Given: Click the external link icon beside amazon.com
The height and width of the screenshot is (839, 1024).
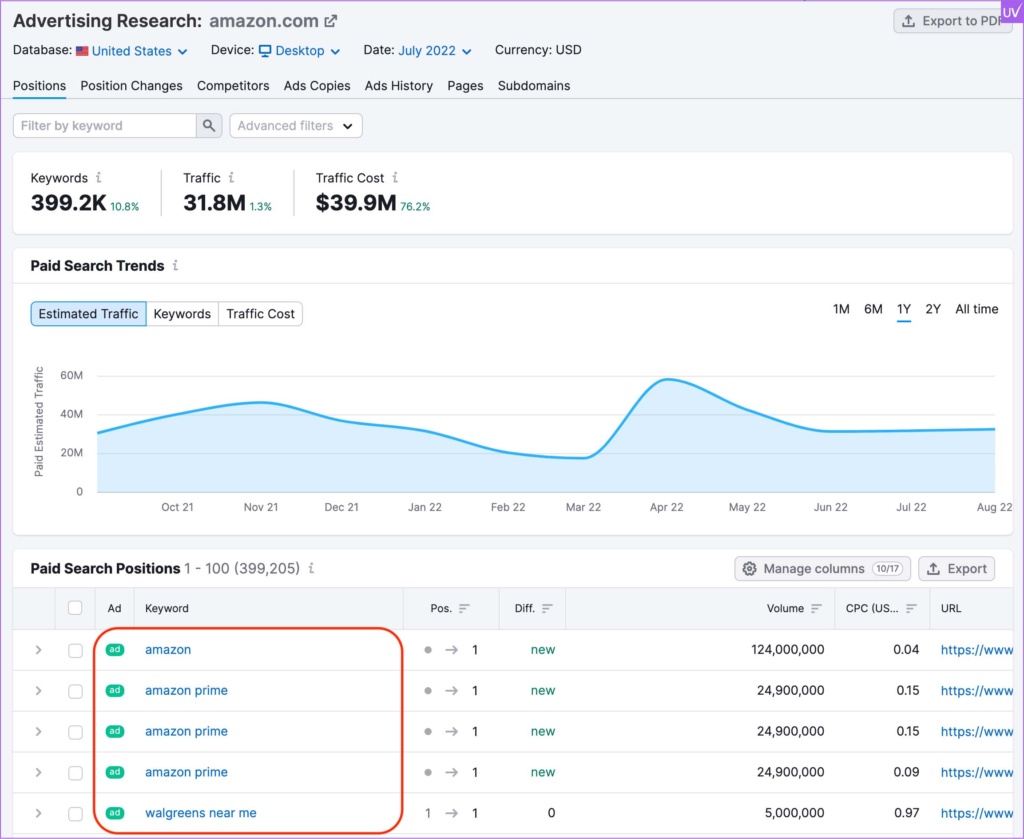Looking at the screenshot, I should coord(331,21).
